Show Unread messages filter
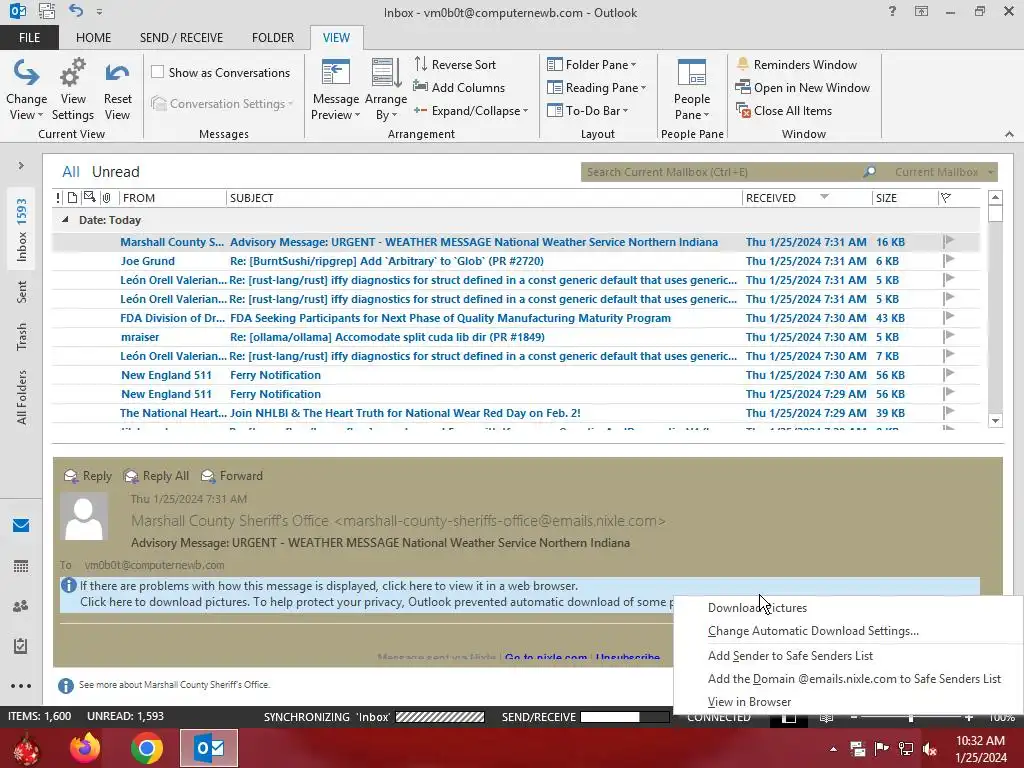Screen dimensions: 1024x768 point(116,172)
